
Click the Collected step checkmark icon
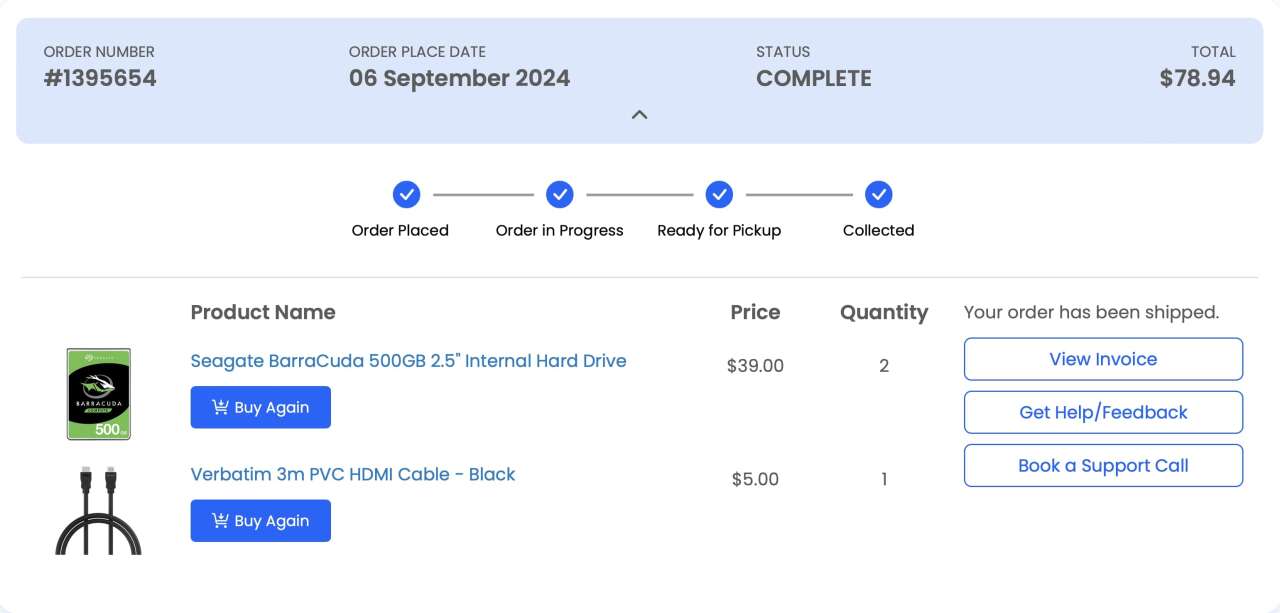879,194
